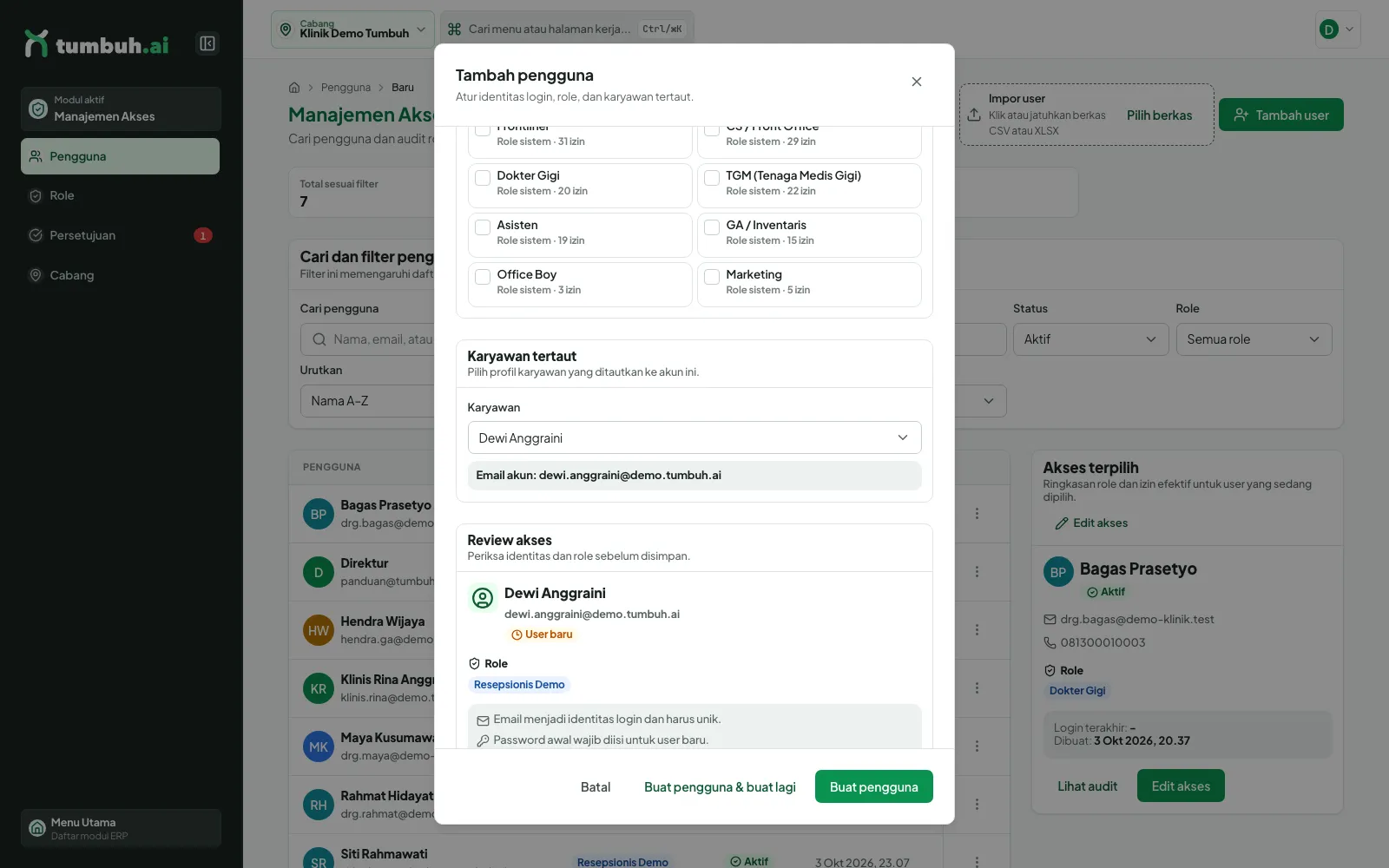Cancel the dialog with Batal
This screenshot has width=1389, height=868.
pos(596,786)
